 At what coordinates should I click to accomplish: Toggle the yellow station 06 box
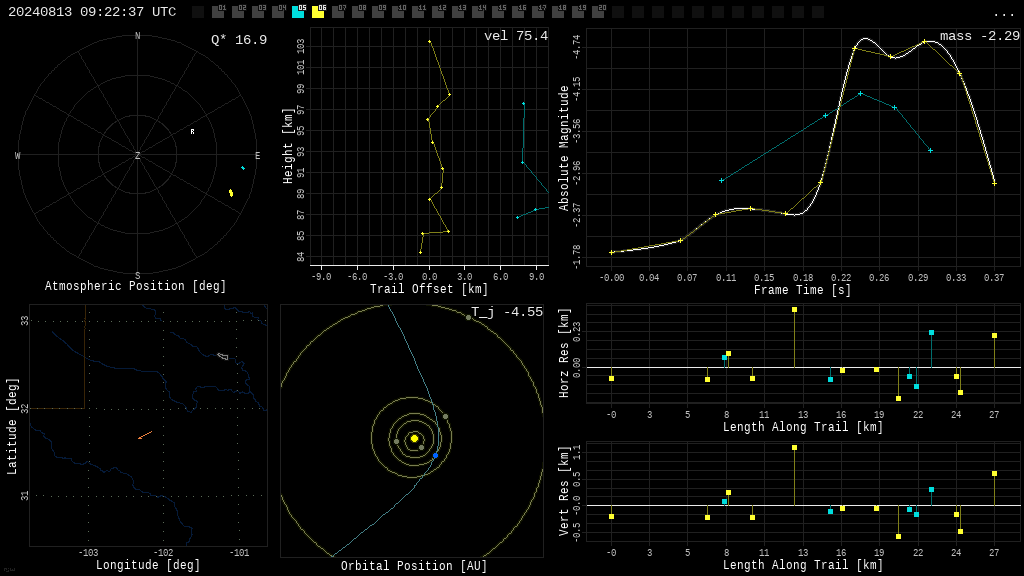pyautogui.click(x=318, y=11)
